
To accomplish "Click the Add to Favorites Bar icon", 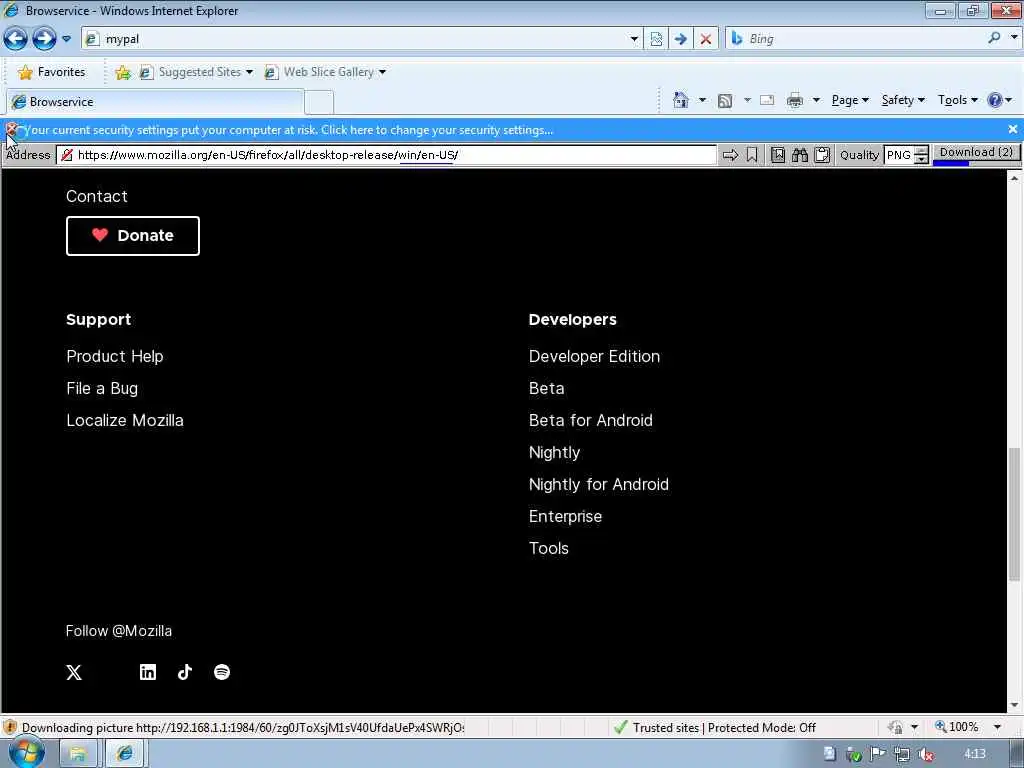I will point(123,72).
